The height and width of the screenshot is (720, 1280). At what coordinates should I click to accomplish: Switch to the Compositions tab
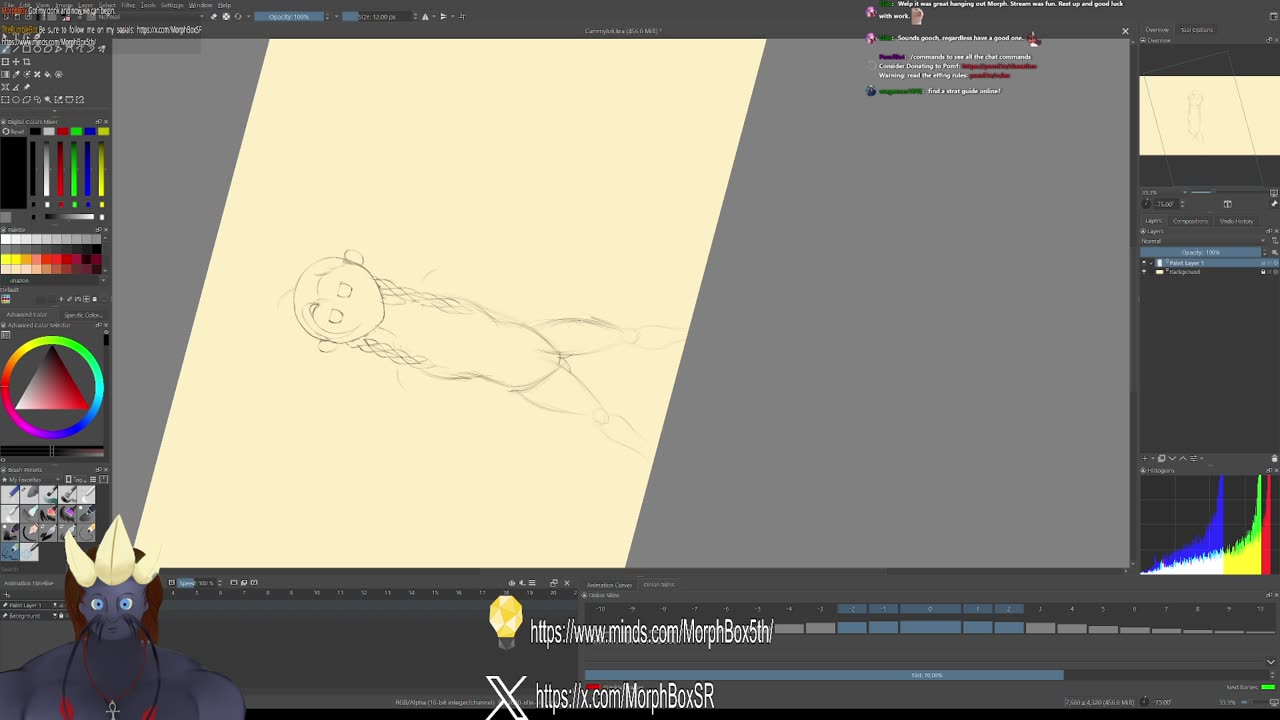(1190, 221)
